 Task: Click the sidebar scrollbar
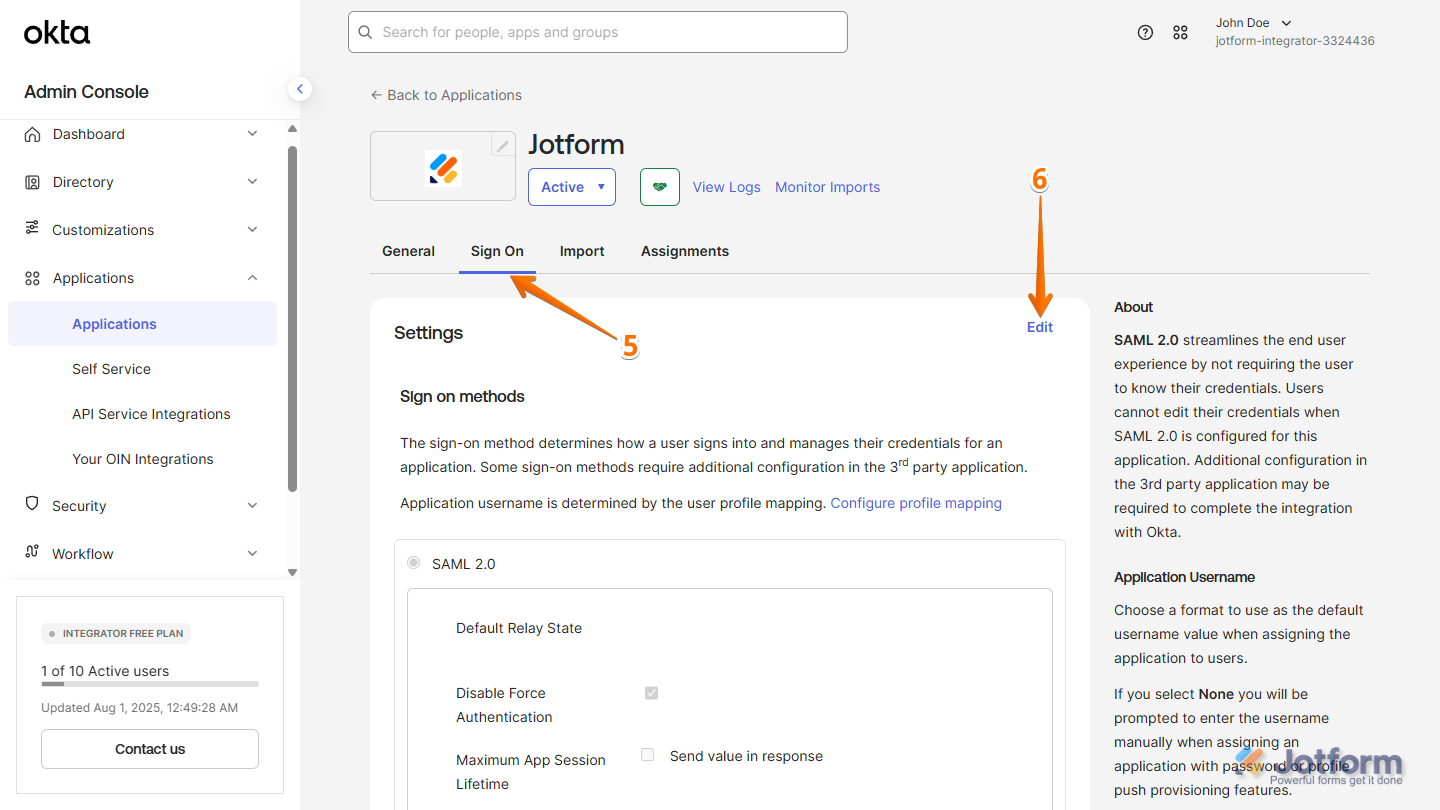pos(292,320)
